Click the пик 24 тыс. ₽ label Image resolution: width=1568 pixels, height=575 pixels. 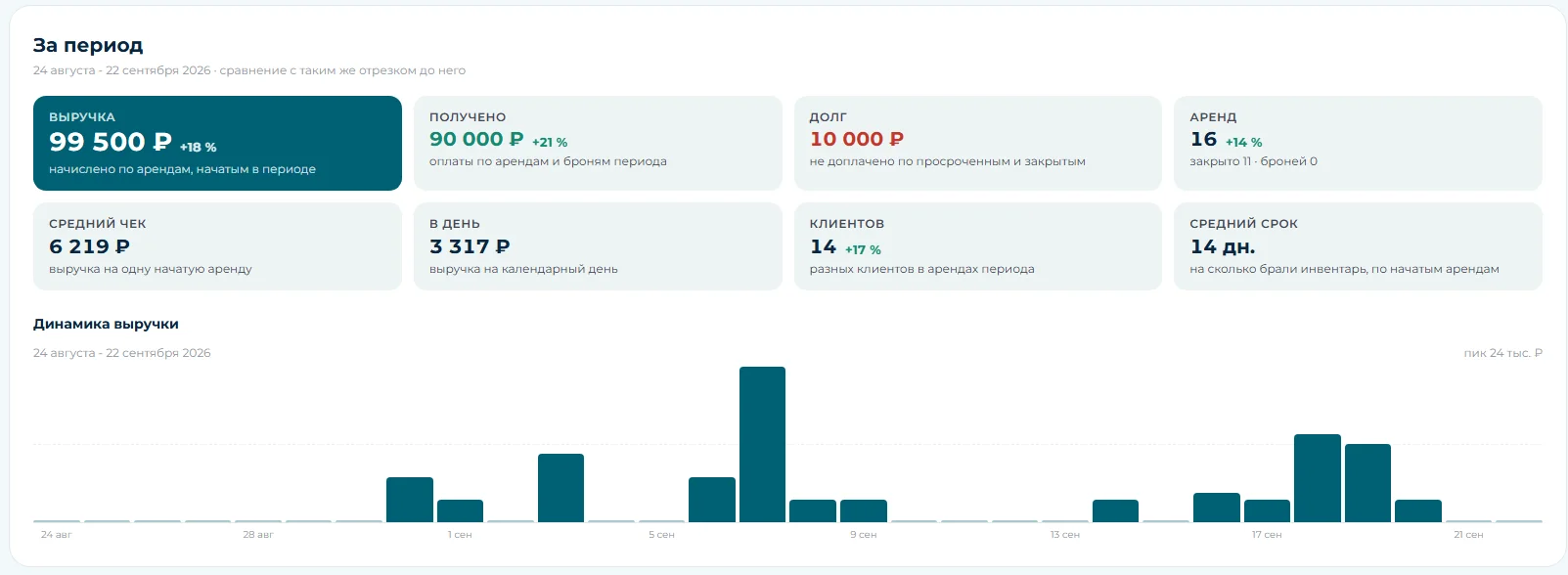point(1502,353)
